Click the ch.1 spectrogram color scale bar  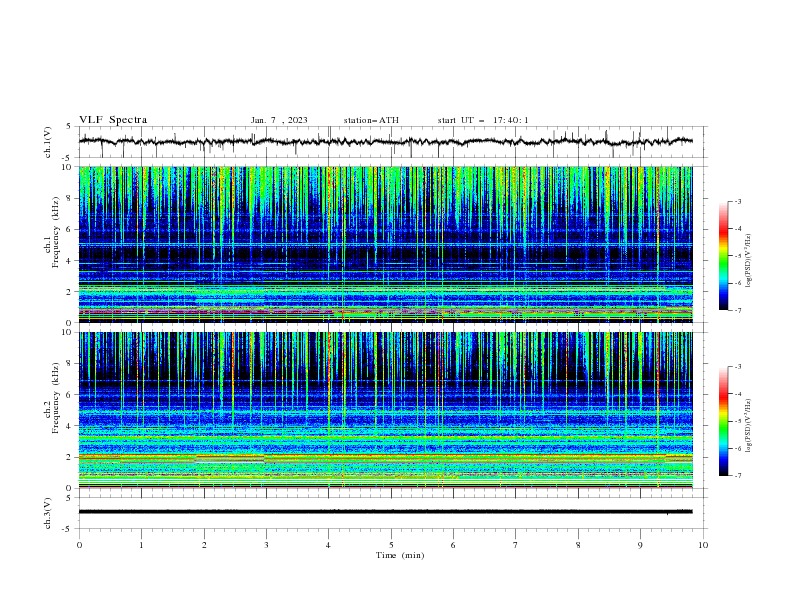723,256
